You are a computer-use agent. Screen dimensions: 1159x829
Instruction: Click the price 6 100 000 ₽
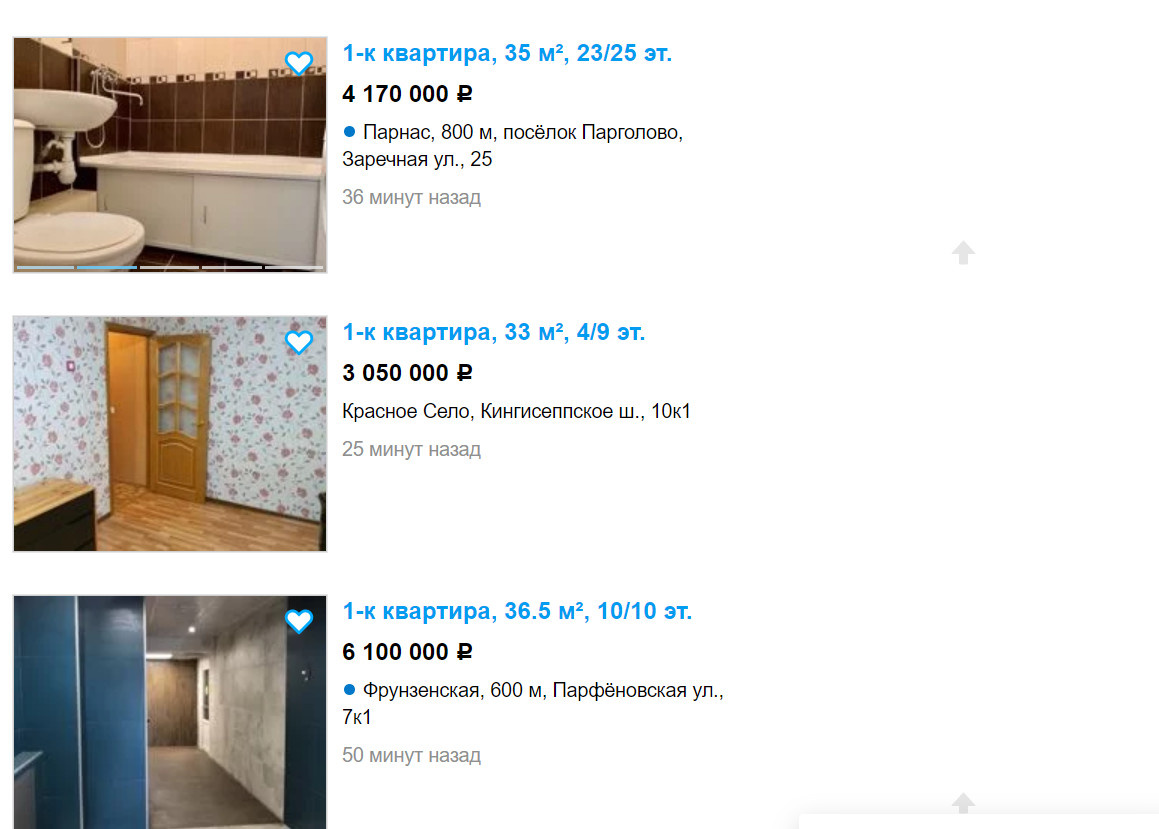tap(407, 652)
